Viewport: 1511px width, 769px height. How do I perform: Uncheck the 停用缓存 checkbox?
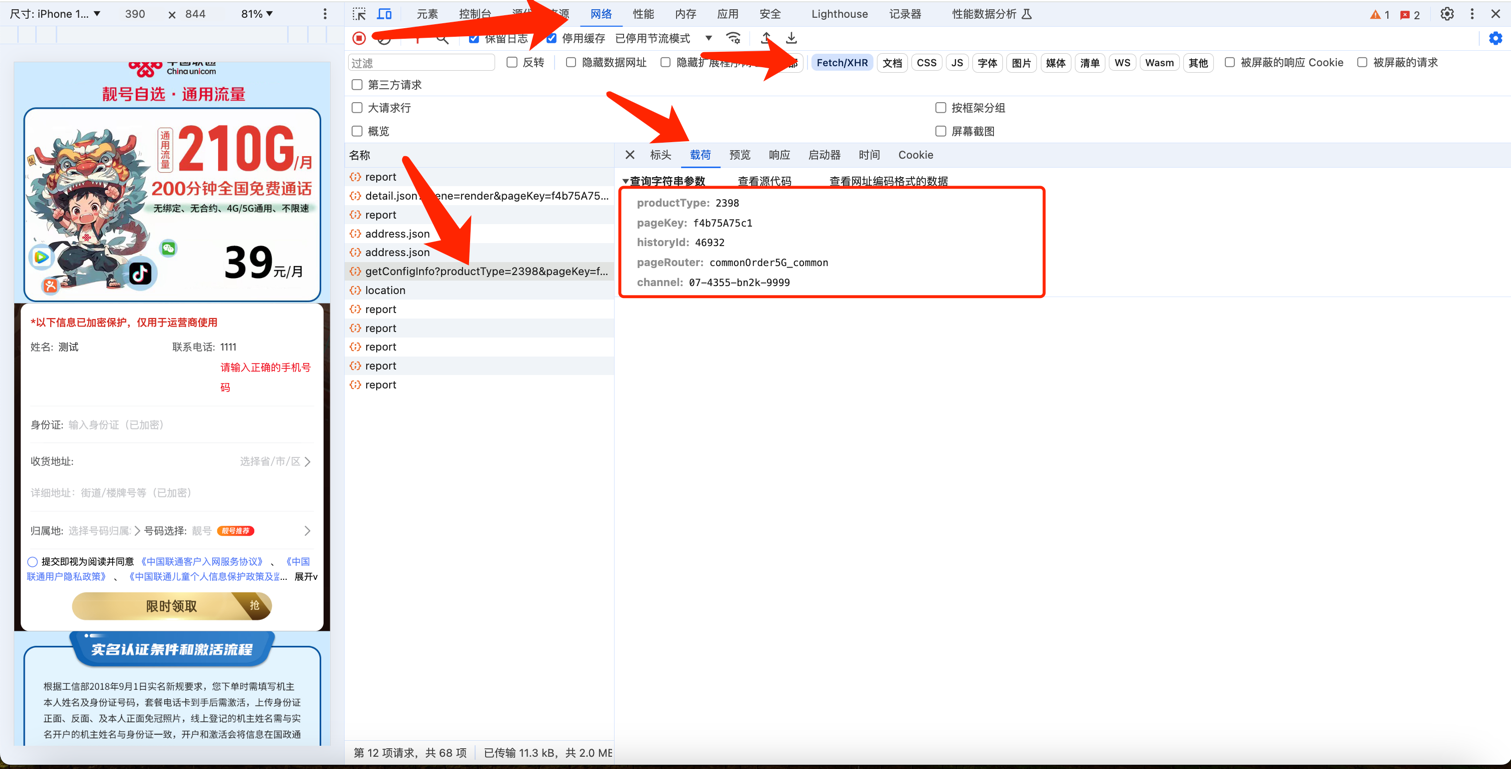pyautogui.click(x=551, y=38)
